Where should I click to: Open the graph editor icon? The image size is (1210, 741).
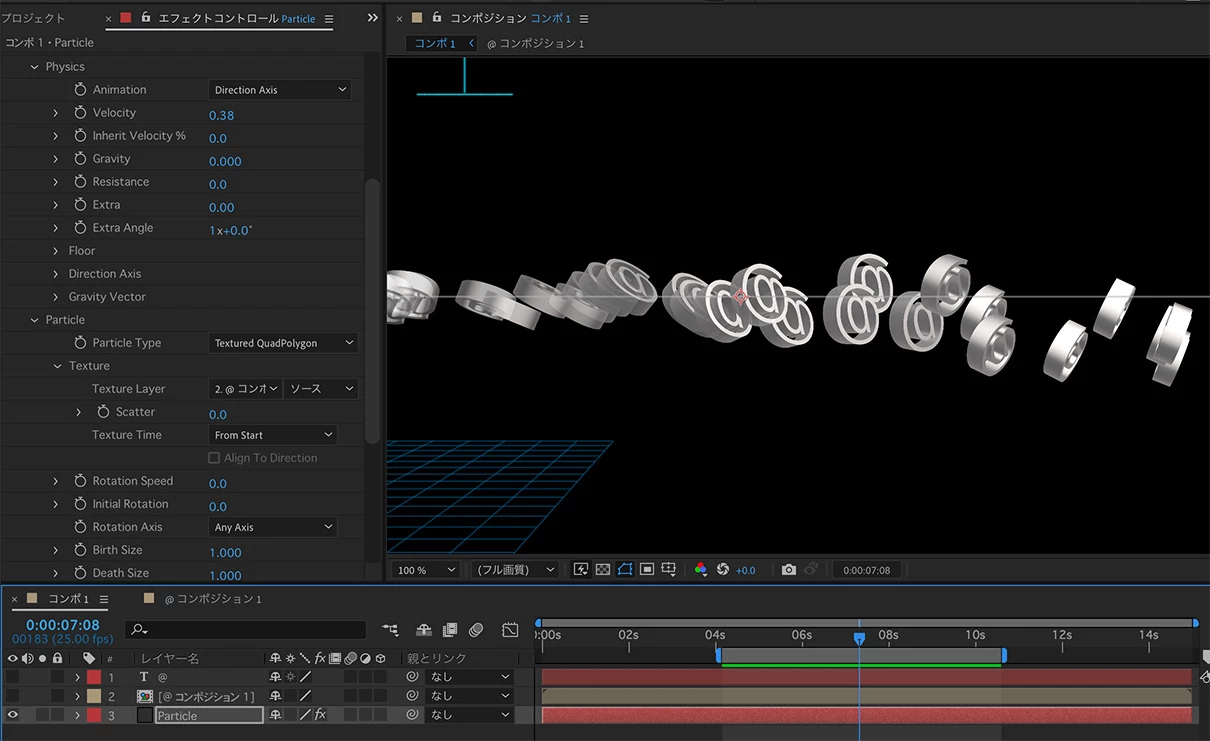point(510,630)
